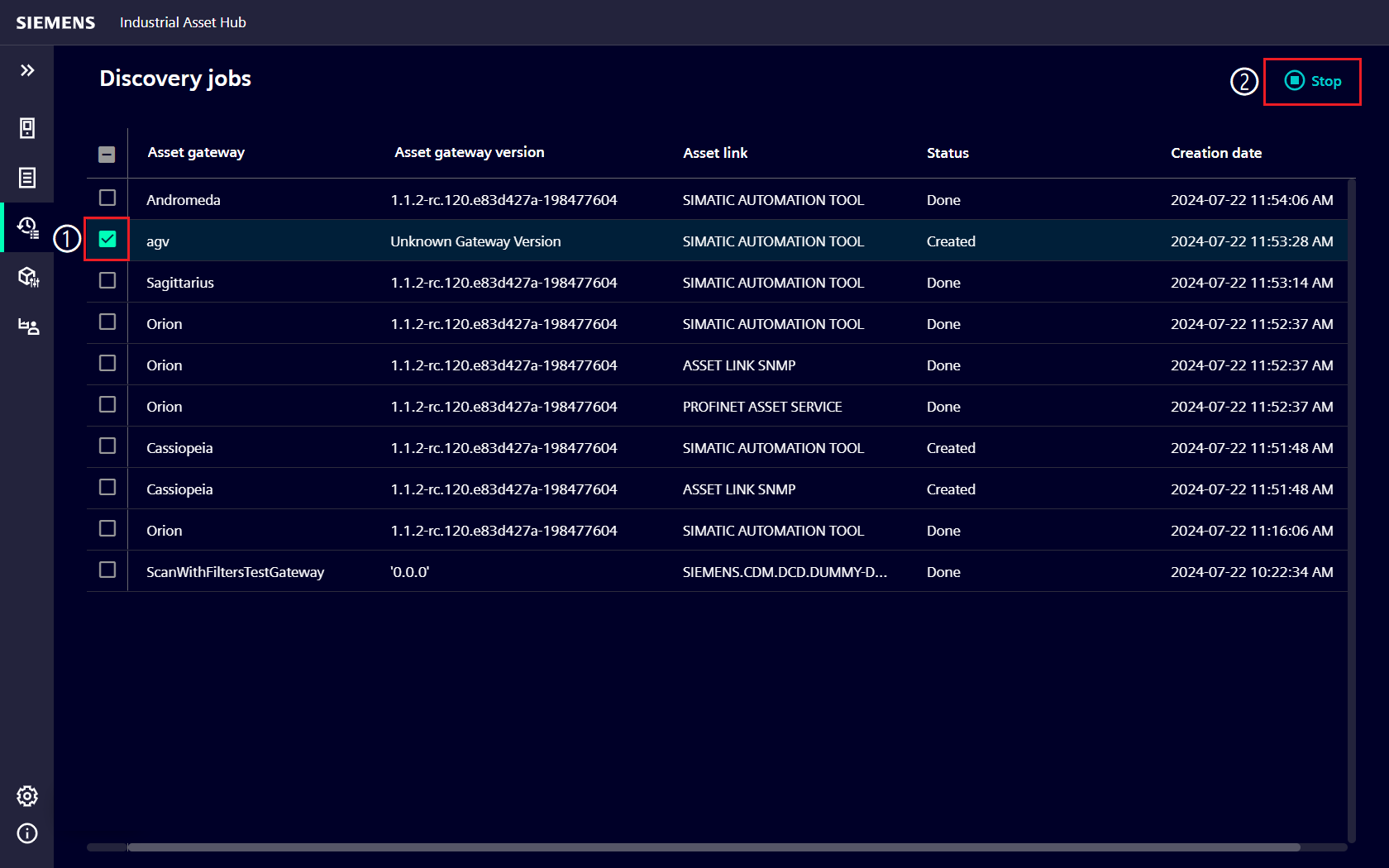Sort by the Asset gateway column header
Viewport: 1389px width, 868px height.
[x=196, y=152]
